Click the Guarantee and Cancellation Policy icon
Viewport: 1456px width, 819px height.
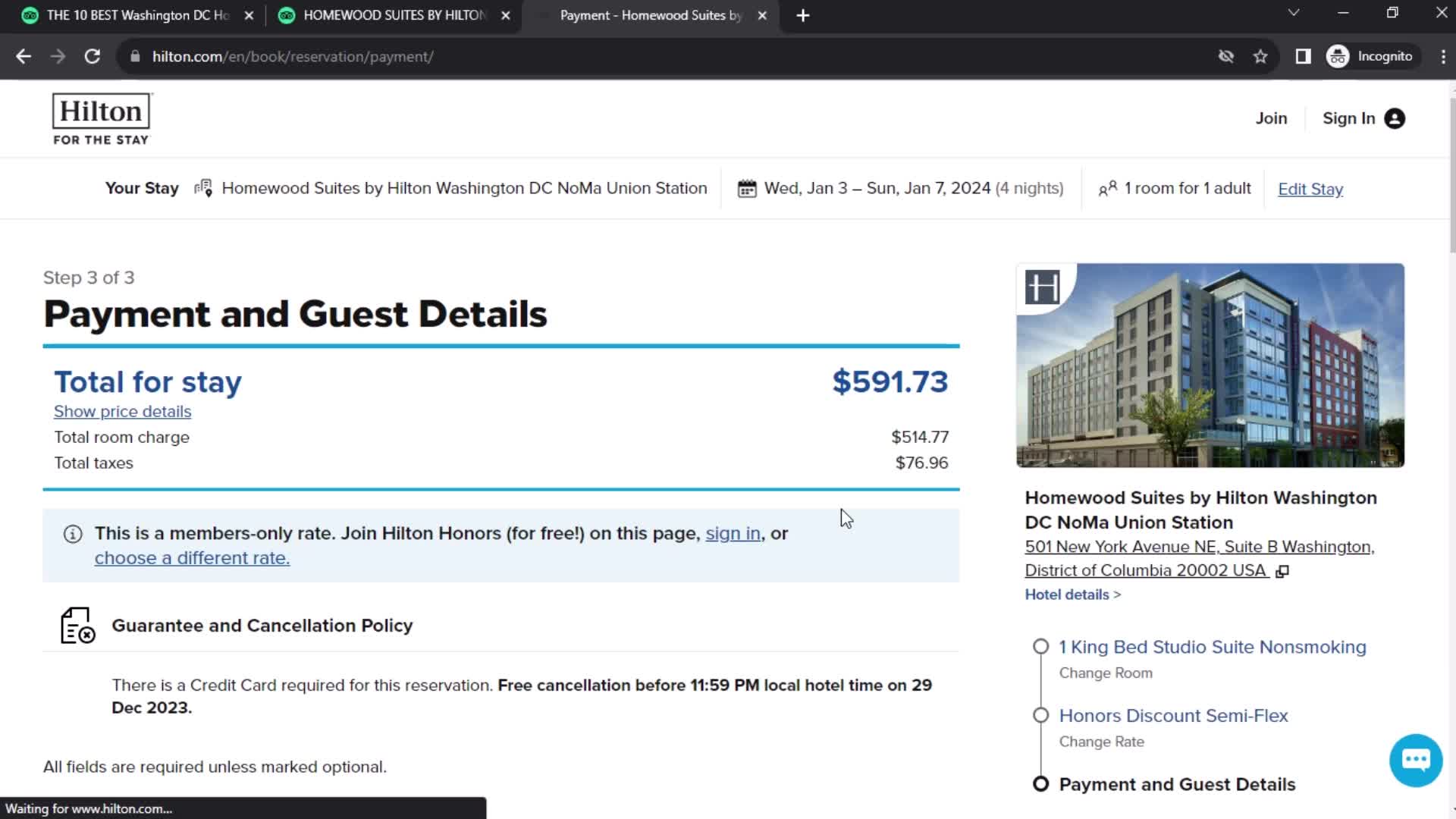pyautogui.click(x=77, y=624)
